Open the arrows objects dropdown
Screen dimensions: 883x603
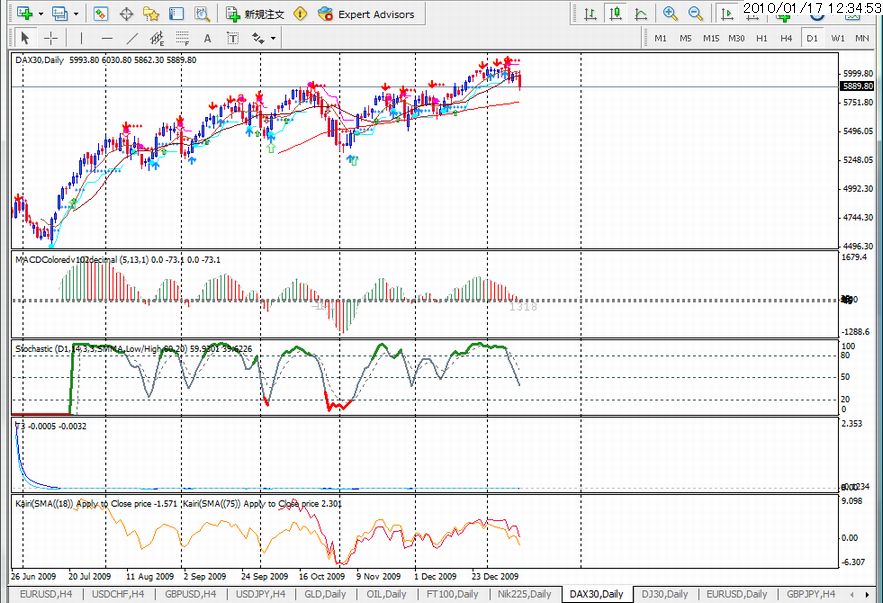[273, 38]
